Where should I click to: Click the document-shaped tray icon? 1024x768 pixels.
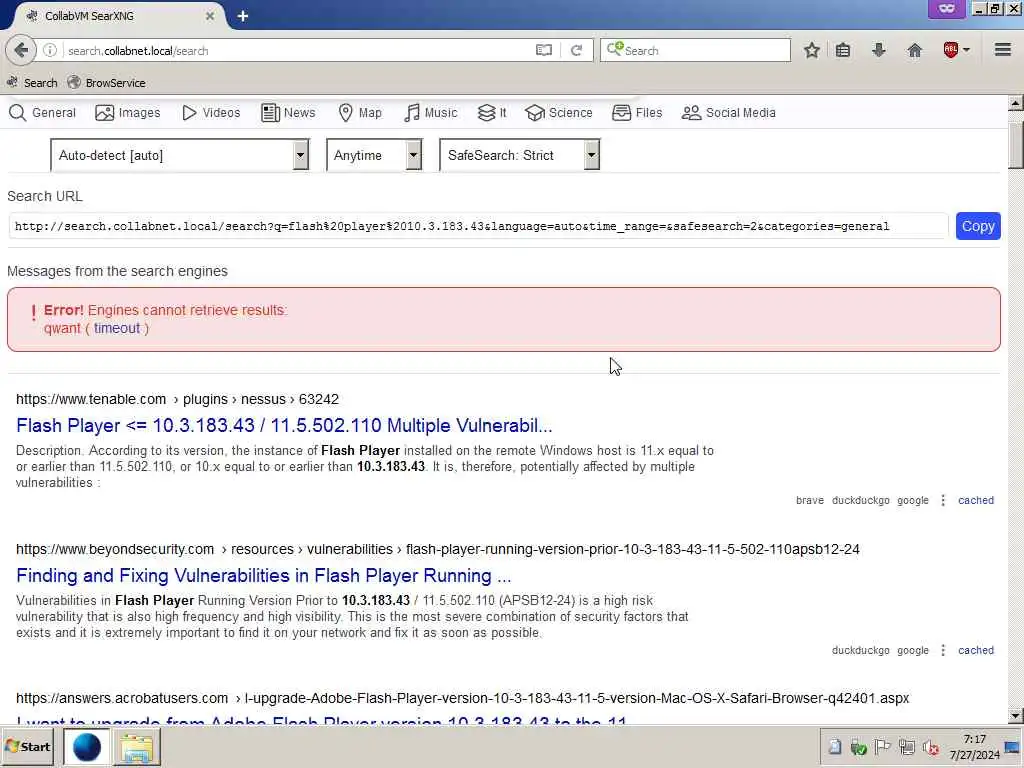click(835, 746)
